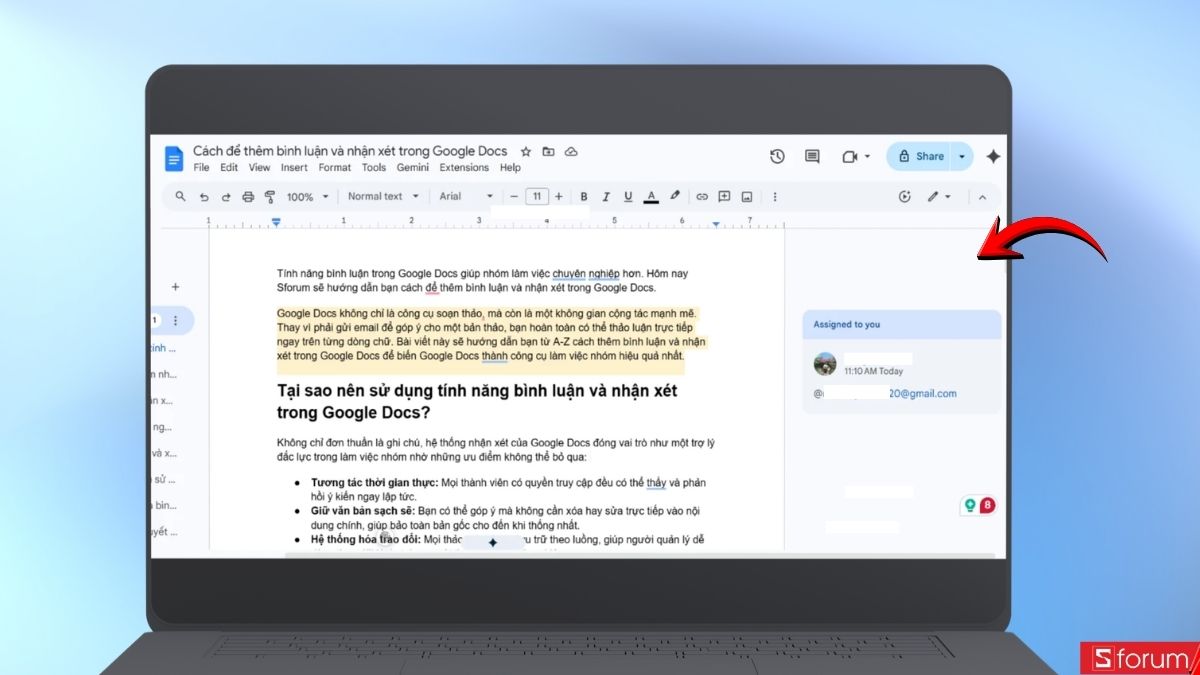1200x675 pixels.
Task: Undo the last action
Action: coord(204,197)
